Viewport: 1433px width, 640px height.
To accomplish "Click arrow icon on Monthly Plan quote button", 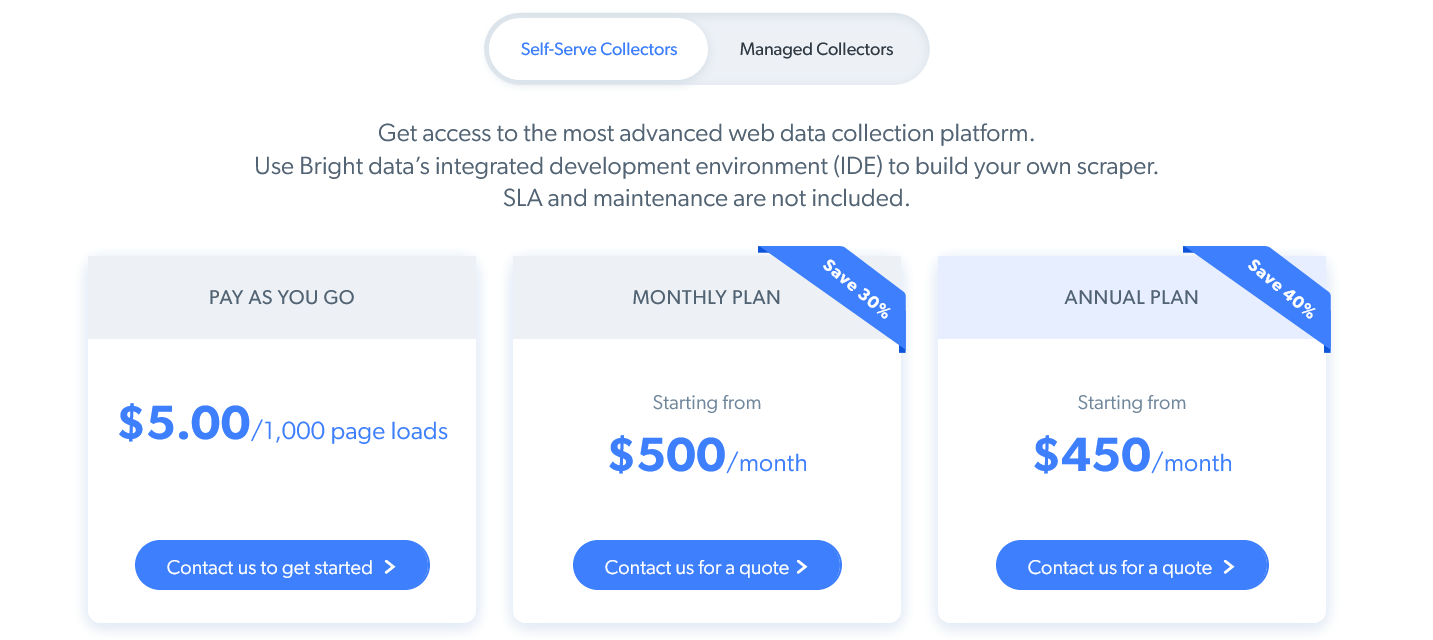I will pos(802,567).
